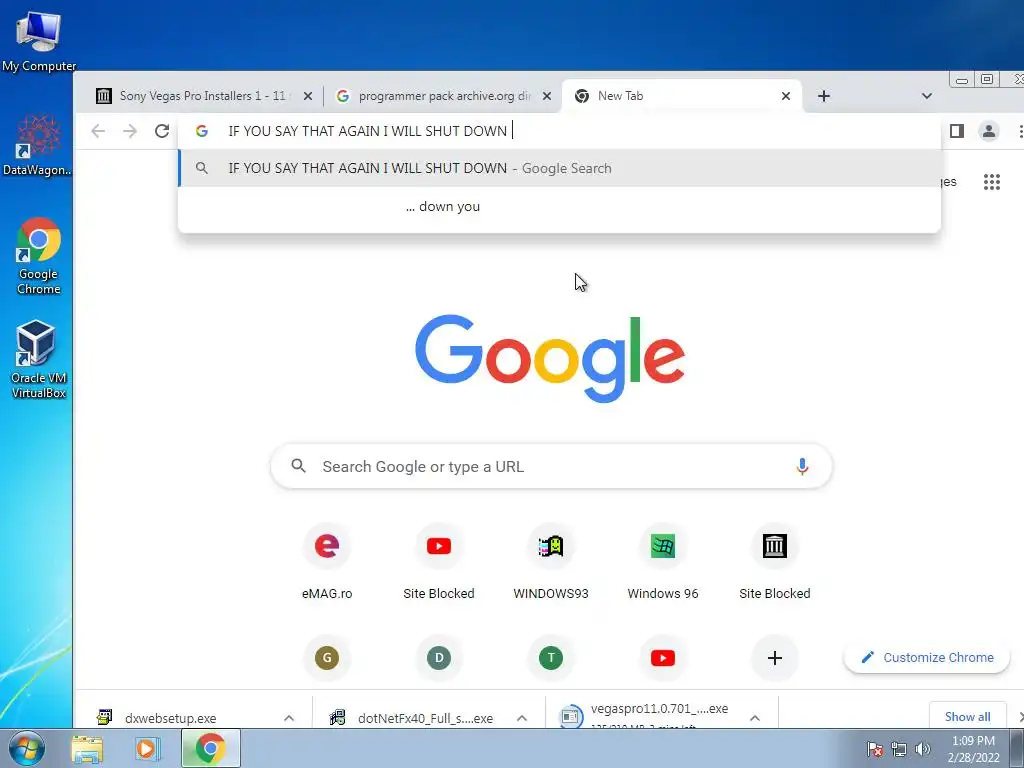
Task: Open the Google apps grid
Action: click(x=991, y=182)
